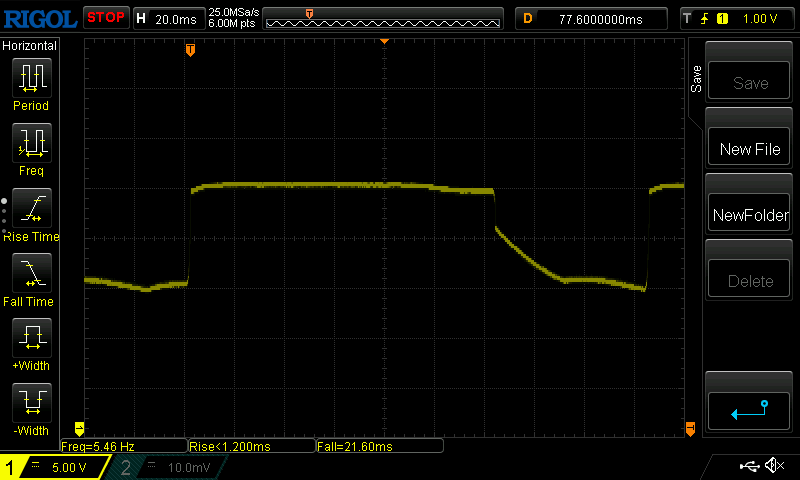
Task: Select the +Width measurement icon
Action: tap(31, 339)
